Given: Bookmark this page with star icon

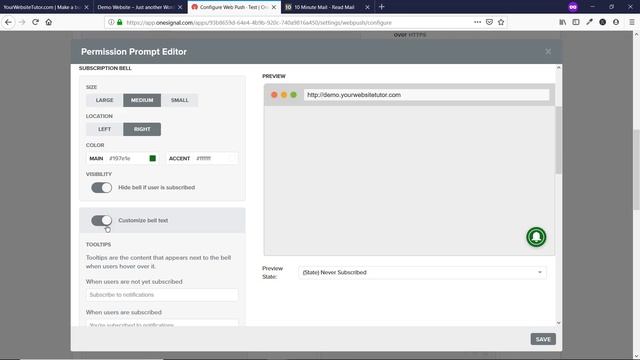Looking at the screenshot, I should pos(501,22).
